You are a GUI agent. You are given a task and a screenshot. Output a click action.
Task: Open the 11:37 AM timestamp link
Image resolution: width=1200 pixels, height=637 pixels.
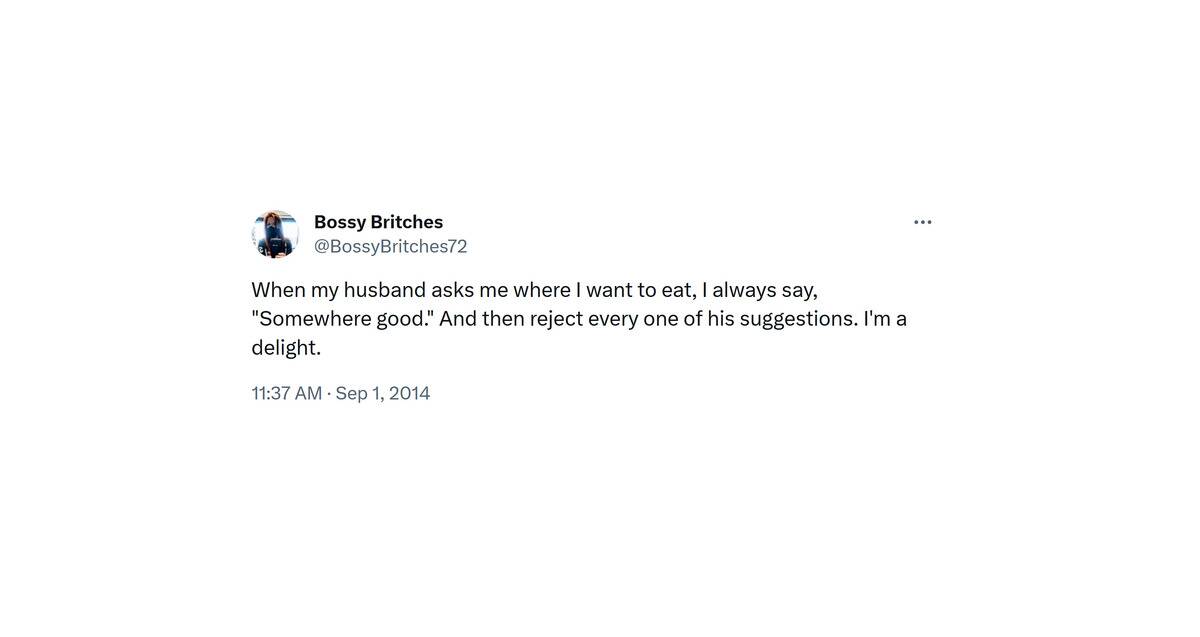click(x=286, y=393)
